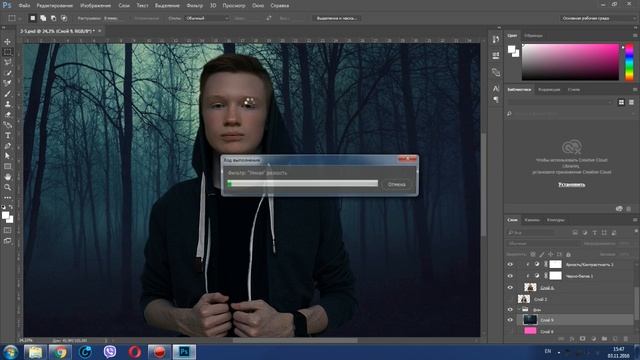Select the Move tool

point(7,42)
